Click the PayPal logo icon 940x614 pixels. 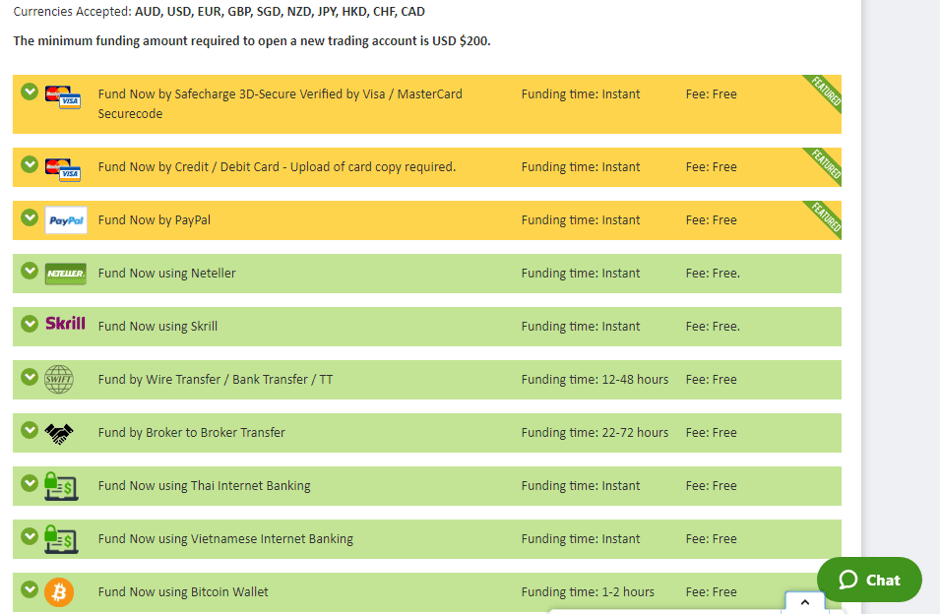(66, 220)
